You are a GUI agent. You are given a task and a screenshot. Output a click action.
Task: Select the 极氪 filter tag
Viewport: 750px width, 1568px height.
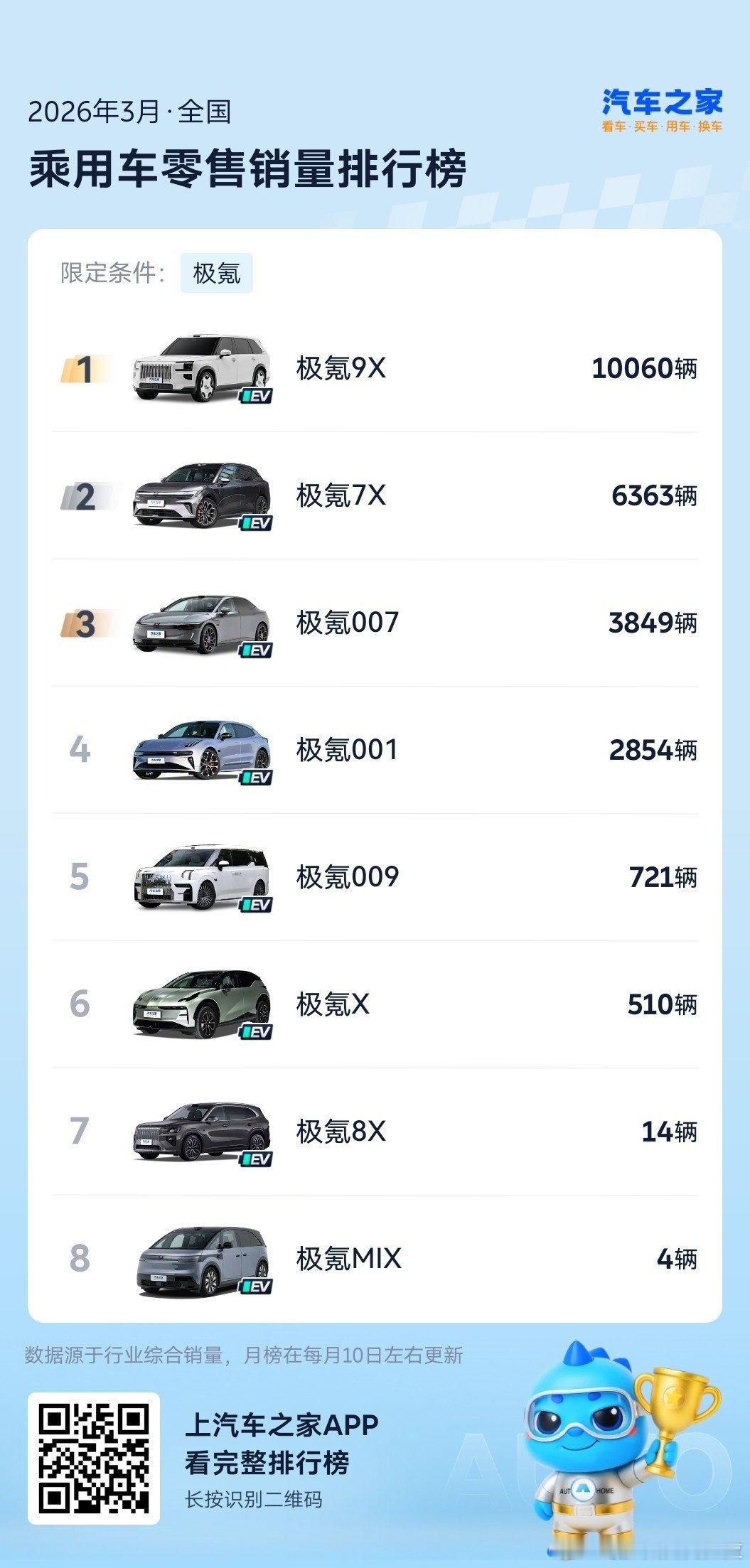(x=216, y=273)
